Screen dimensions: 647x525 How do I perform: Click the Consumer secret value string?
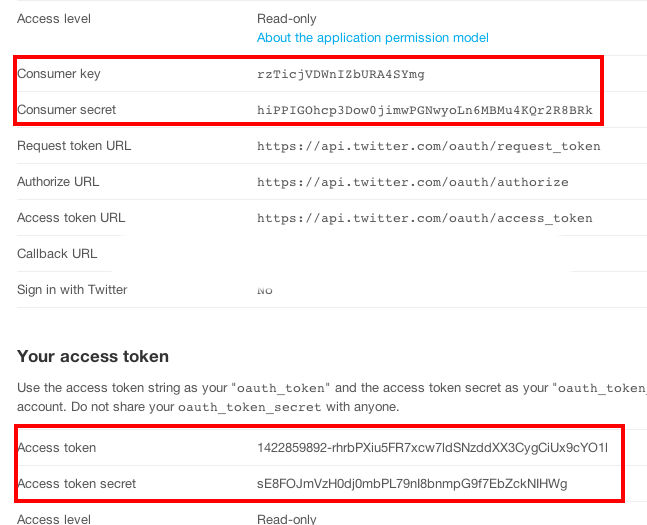tap(424, 110)
